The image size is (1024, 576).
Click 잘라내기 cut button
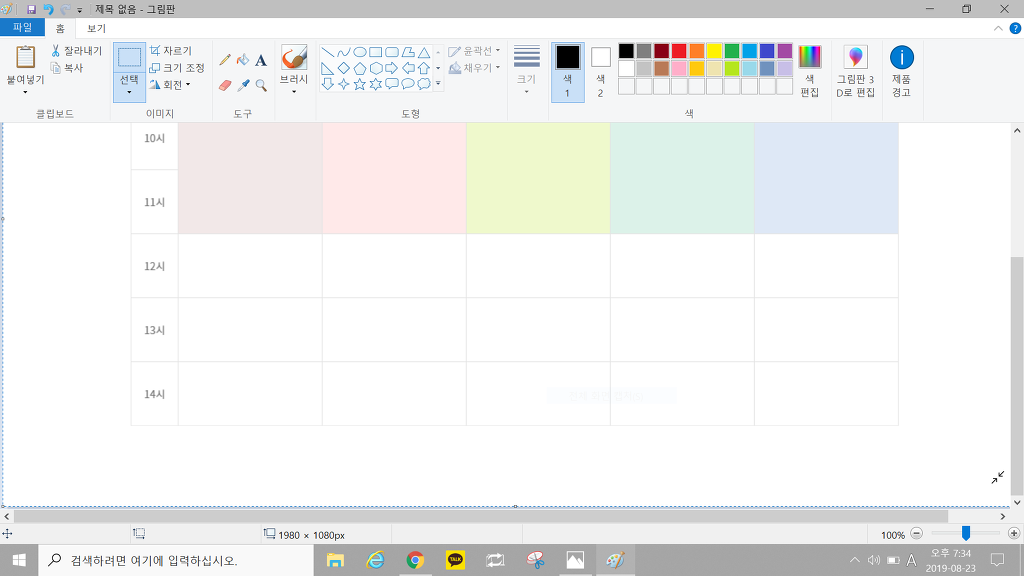point(76,51)
